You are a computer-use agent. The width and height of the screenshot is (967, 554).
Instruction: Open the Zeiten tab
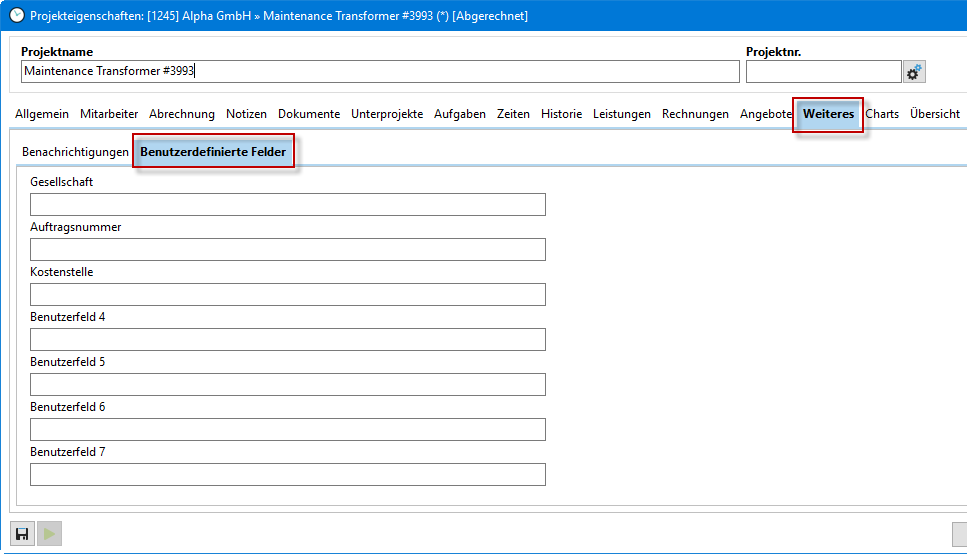(513, 114)
